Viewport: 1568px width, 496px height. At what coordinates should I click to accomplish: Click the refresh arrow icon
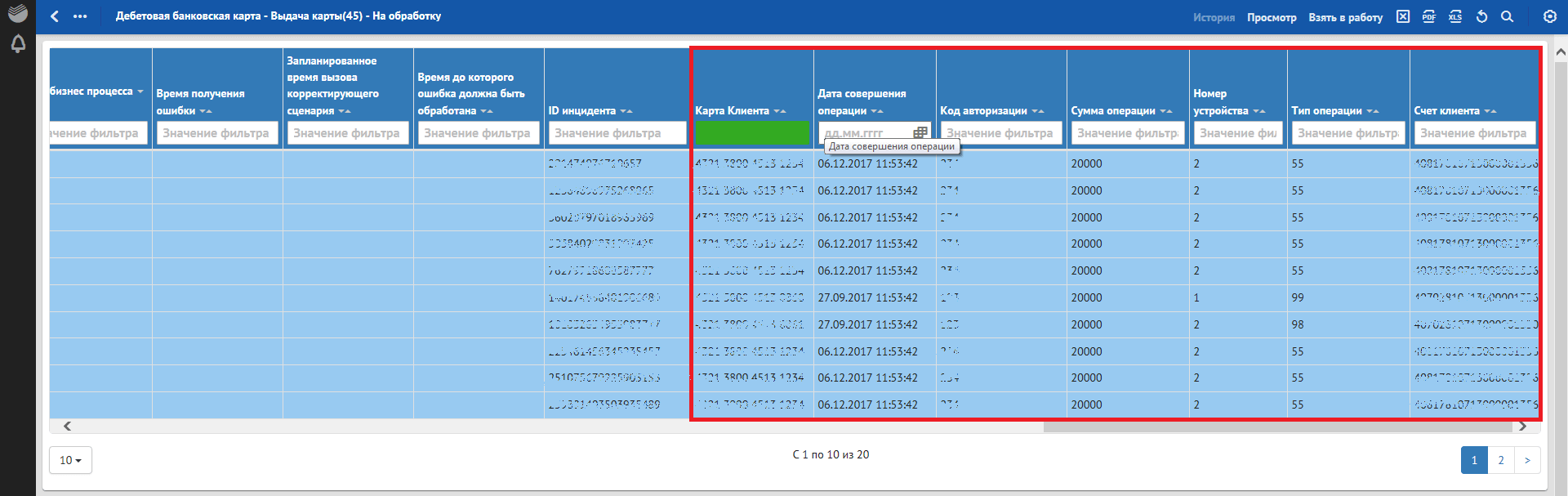click(1481, 16)
